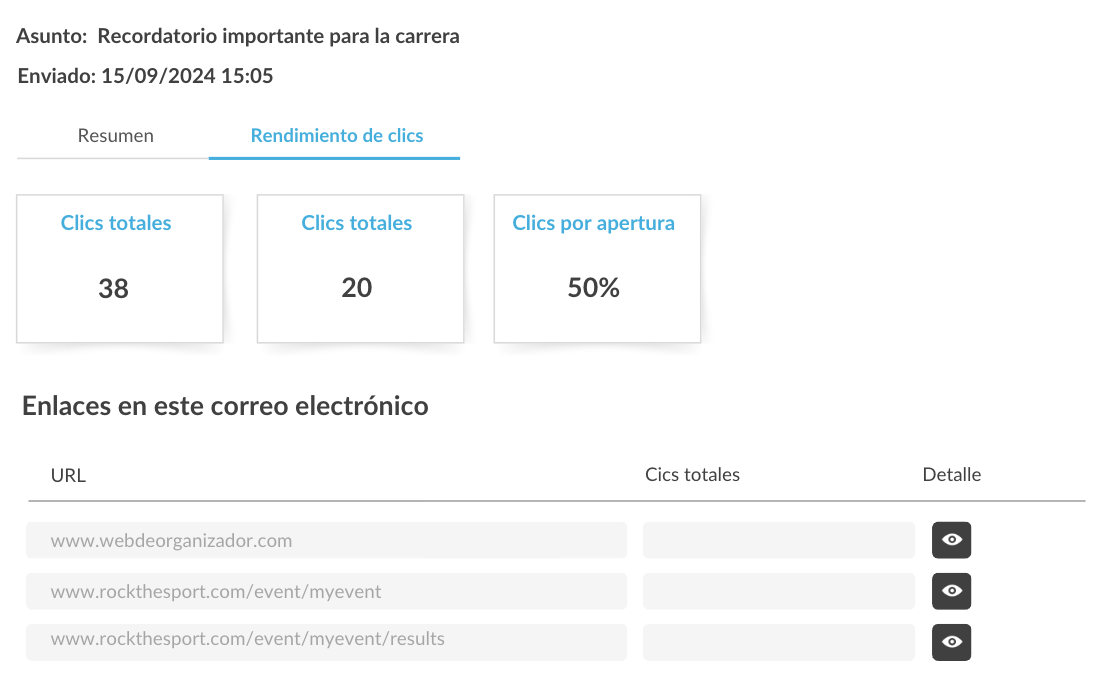The width and height of the screenshot is (1094, 687).
Task: Click the Cics totales column header
Action: 692,474
